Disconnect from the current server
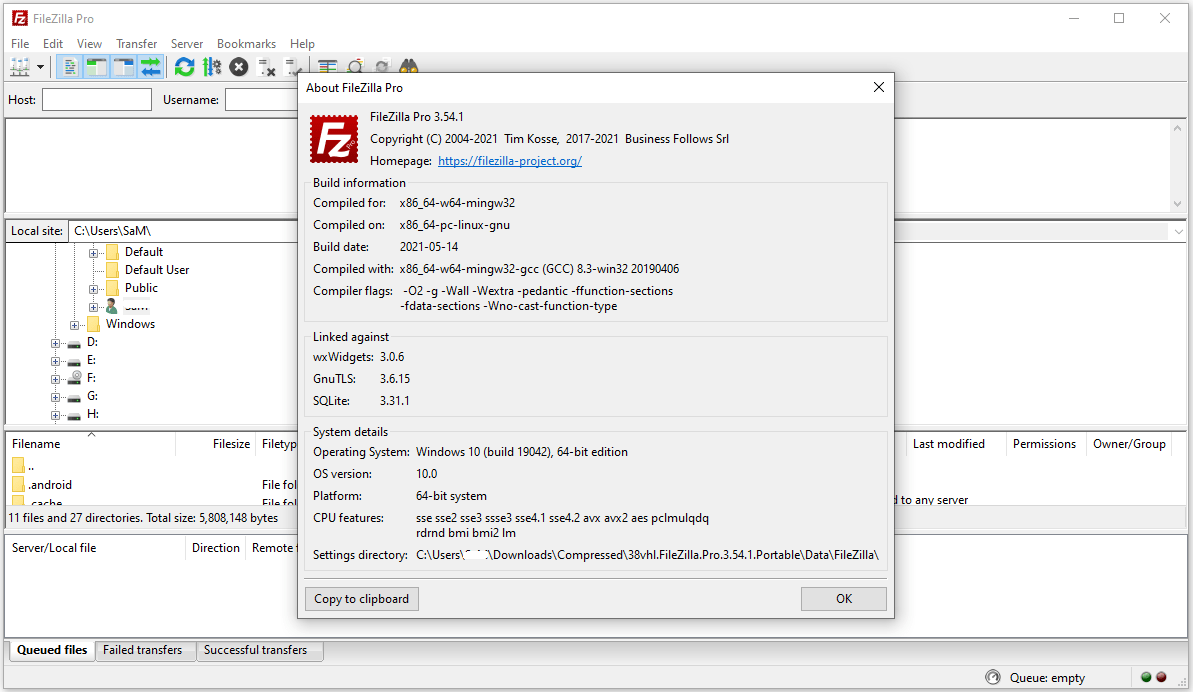 [x=266, y=67]
